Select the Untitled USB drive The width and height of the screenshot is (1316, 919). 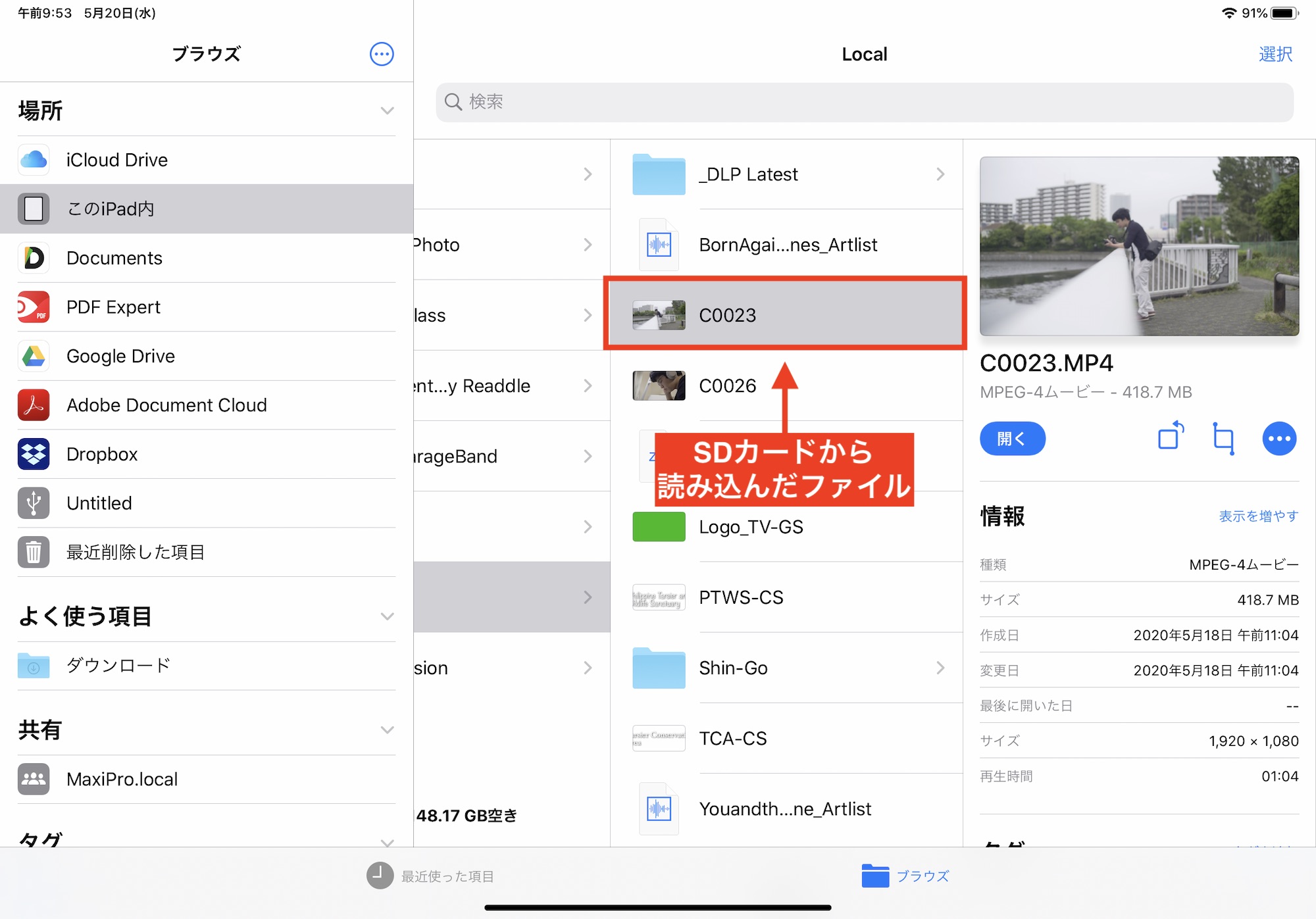point(99,503)
